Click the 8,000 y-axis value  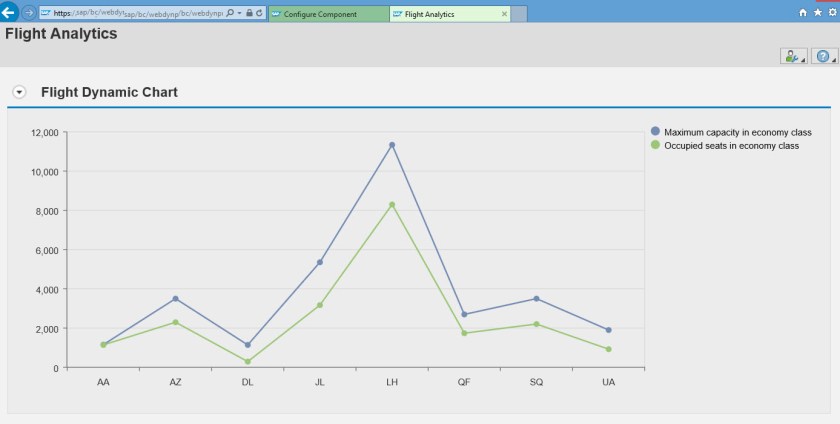48,211
